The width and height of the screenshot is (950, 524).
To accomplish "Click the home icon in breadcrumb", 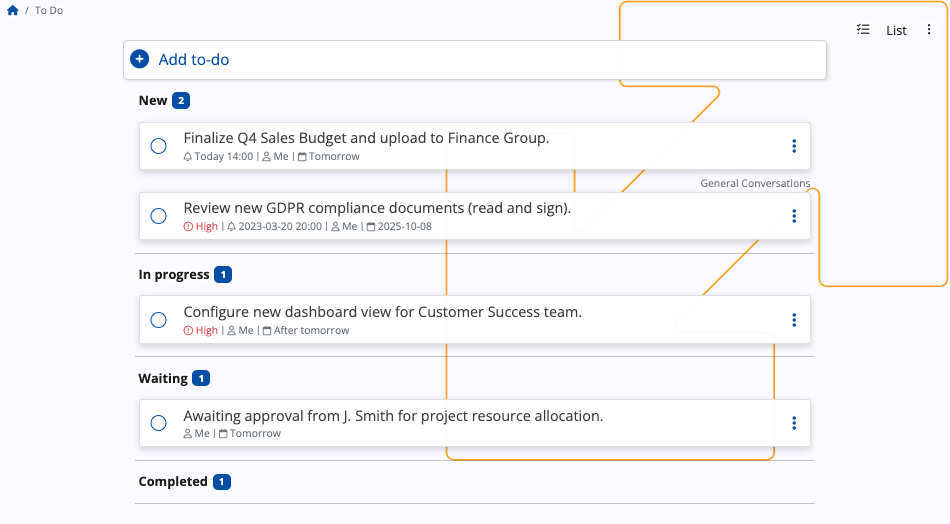I will pyautogui.click(x=13, y=10).
